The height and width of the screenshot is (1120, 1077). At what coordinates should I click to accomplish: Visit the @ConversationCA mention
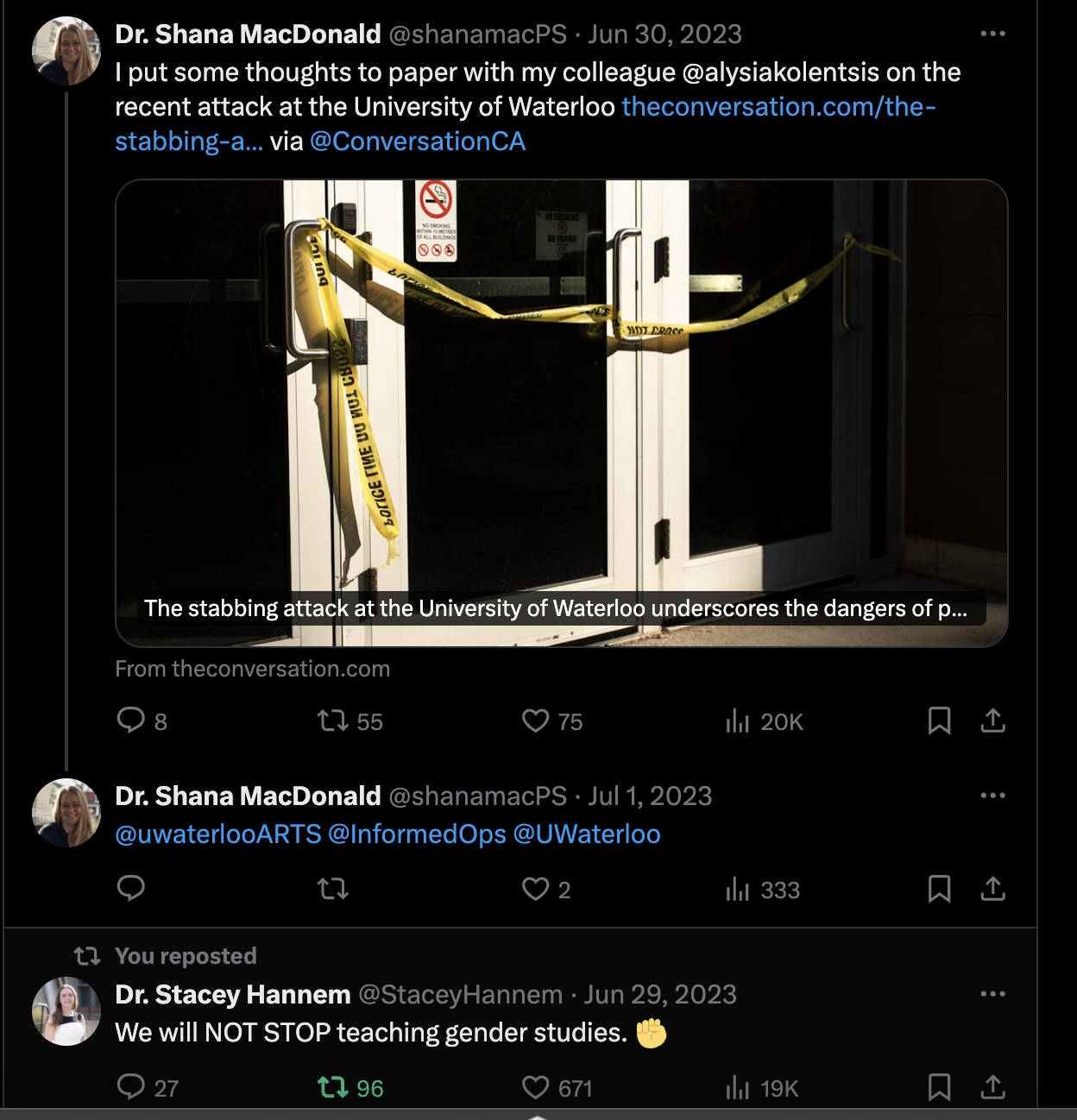click(418, 142)
